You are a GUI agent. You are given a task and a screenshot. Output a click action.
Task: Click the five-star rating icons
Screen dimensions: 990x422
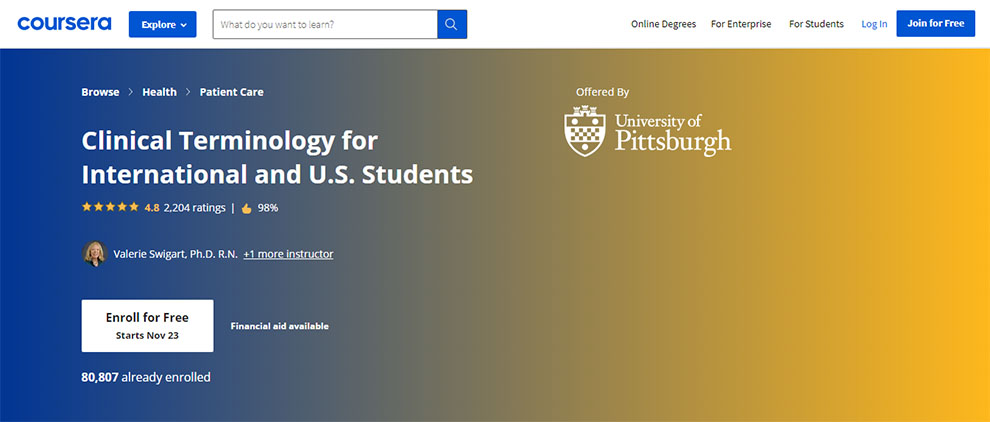[110, 207]
